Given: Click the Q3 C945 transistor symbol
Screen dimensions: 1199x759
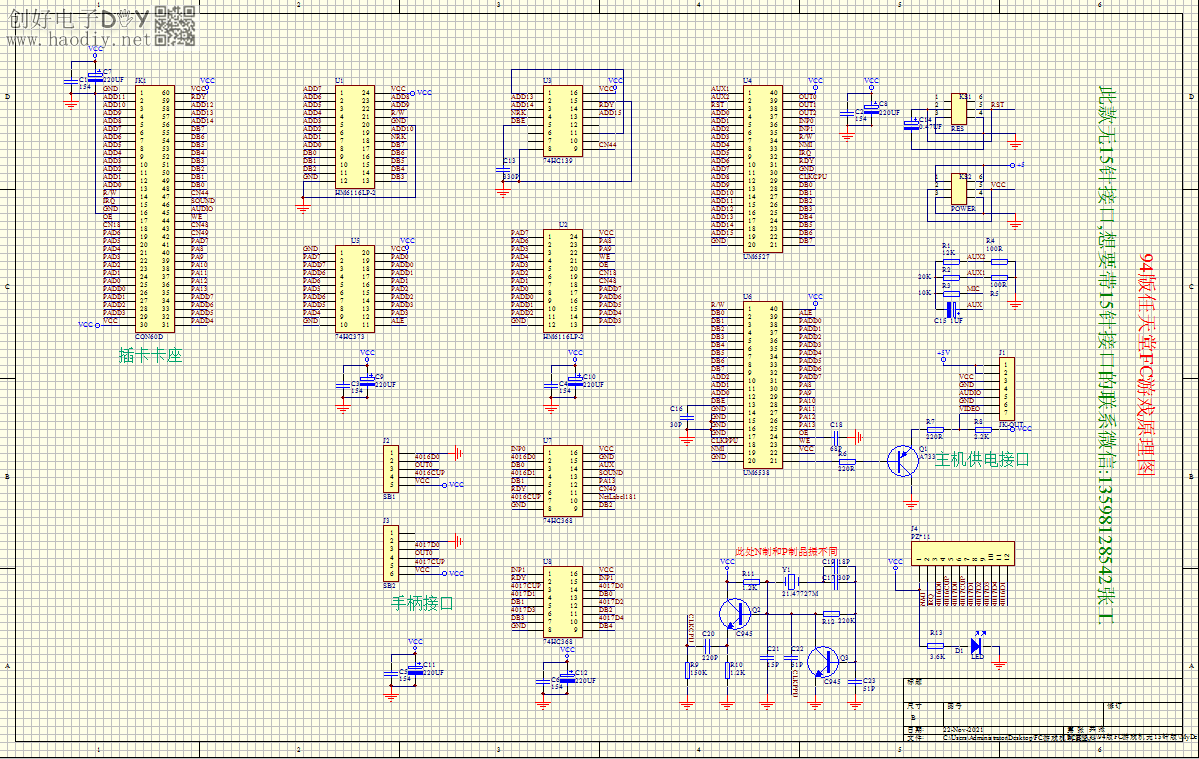Looking at the screenshot, I should pyautogui.click(x=824, y=663).
